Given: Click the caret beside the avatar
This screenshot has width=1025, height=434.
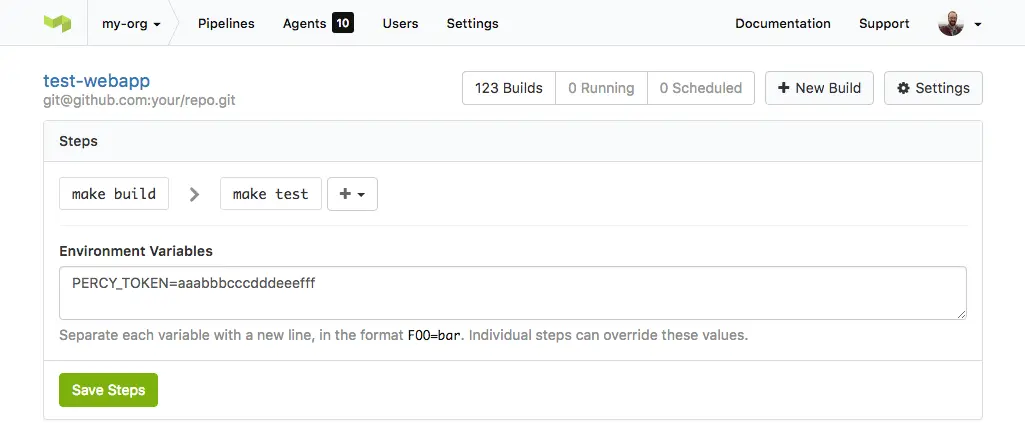Looking at the screenshot, I should click(x=977, y=24).
